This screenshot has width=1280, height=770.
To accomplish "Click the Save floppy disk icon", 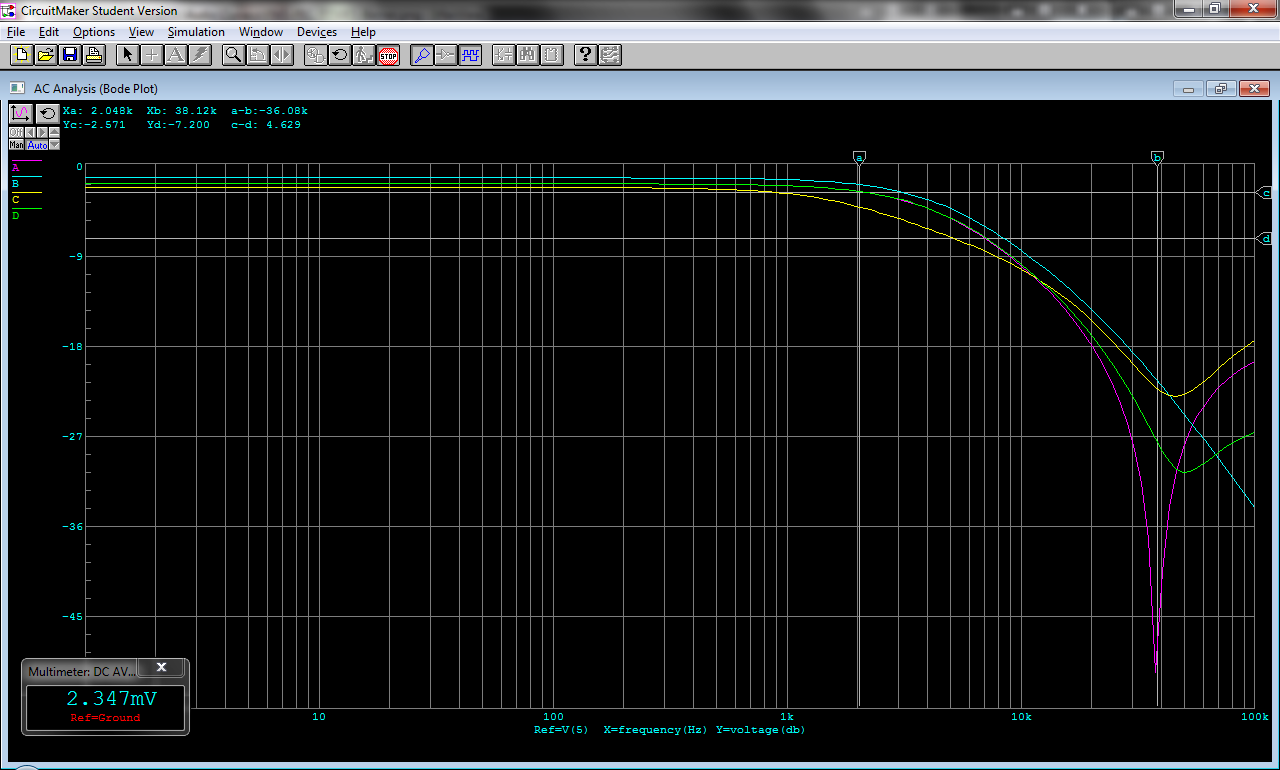I will tap(70, 55).
